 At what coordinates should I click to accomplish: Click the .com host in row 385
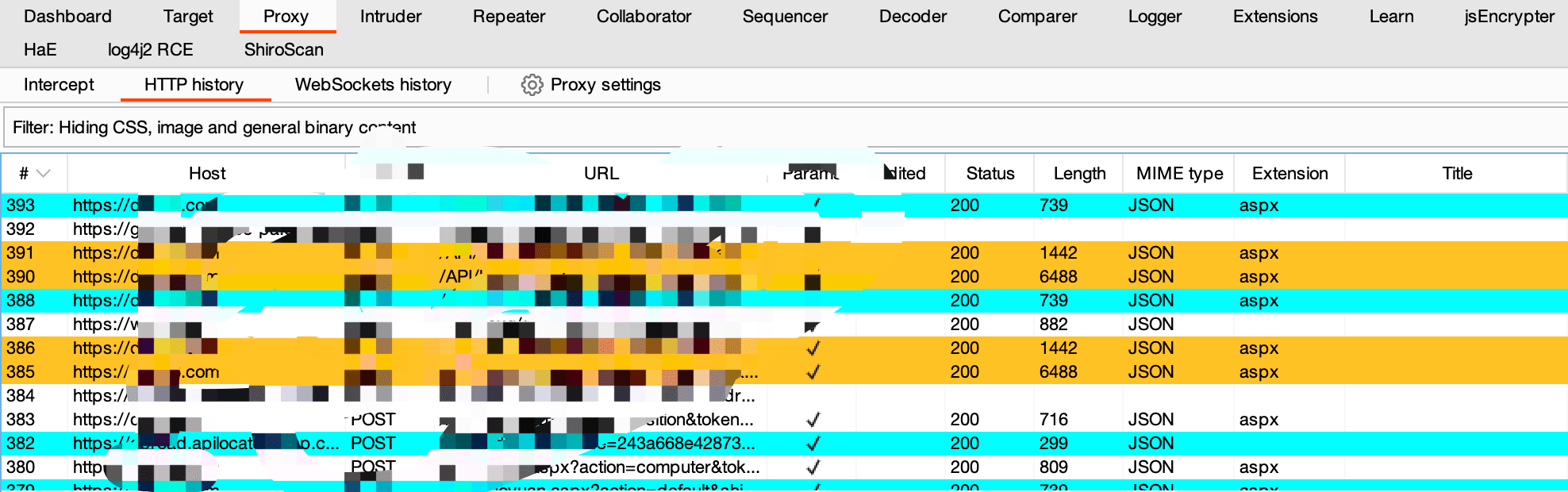point(200,371)
